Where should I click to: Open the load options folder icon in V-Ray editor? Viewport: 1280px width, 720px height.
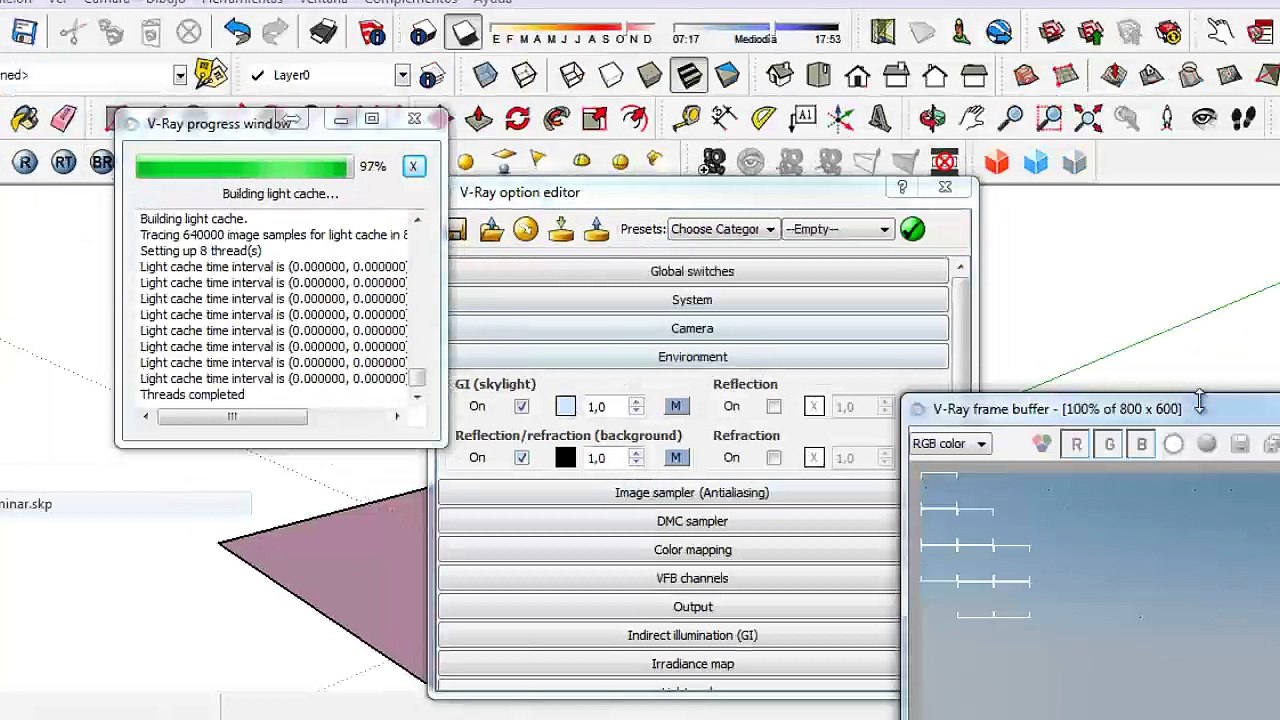click(x=491, y=229)
